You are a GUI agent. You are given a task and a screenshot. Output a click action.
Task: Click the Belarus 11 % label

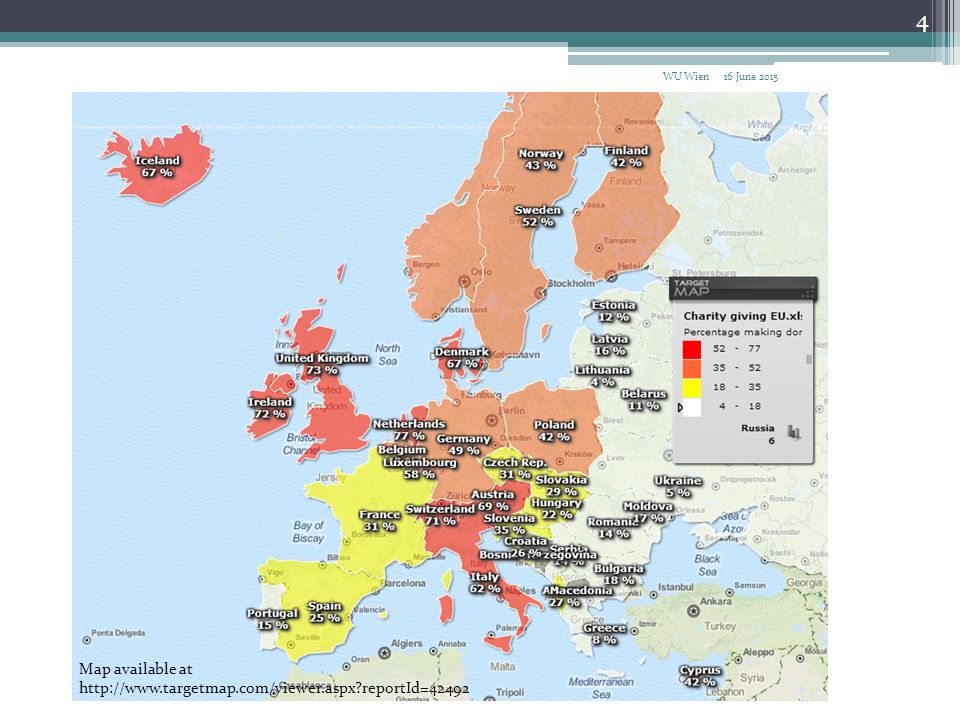[643, 400]
